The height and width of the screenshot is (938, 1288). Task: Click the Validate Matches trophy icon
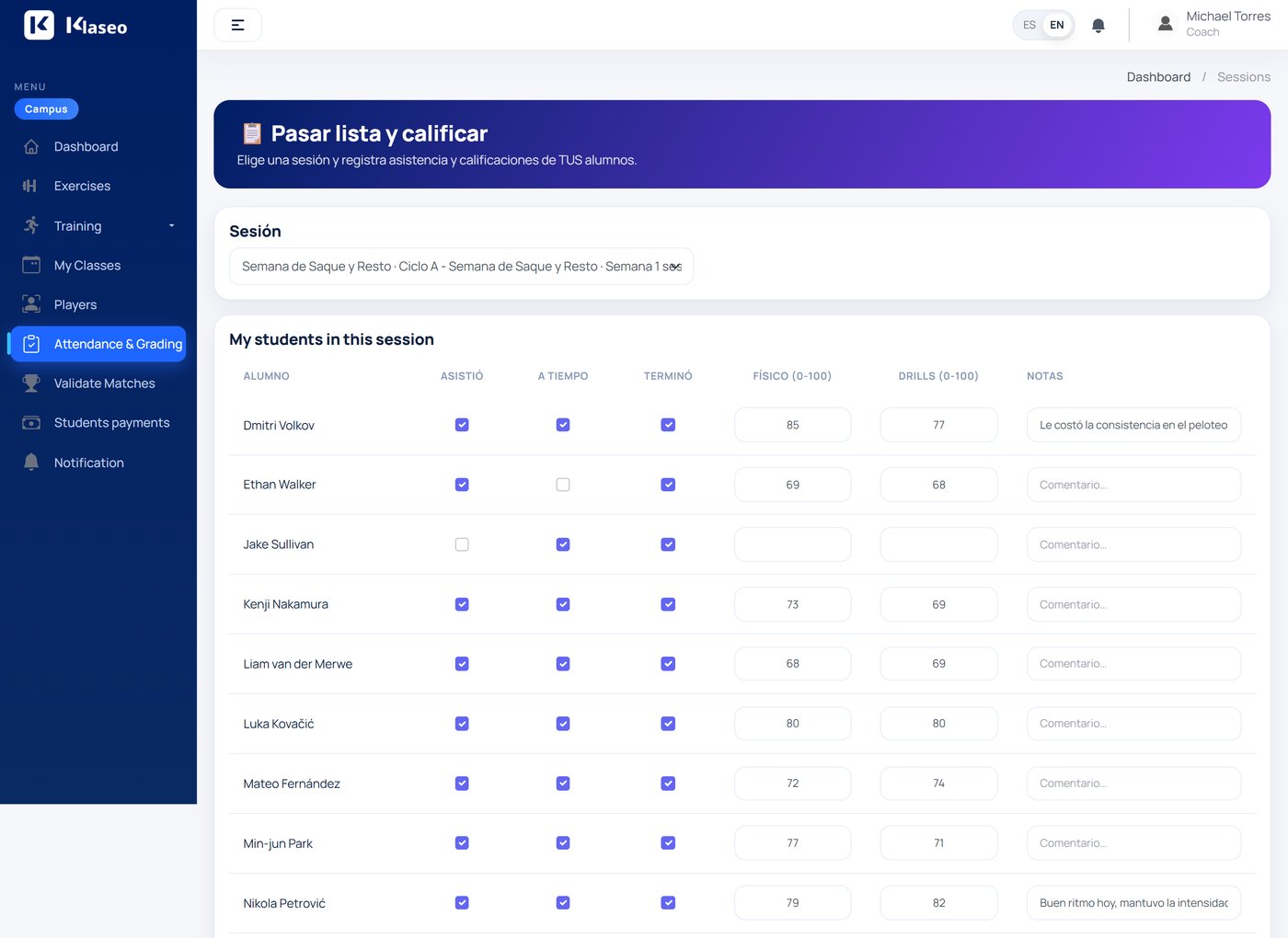pyautogui.click(x=31, y=383)
